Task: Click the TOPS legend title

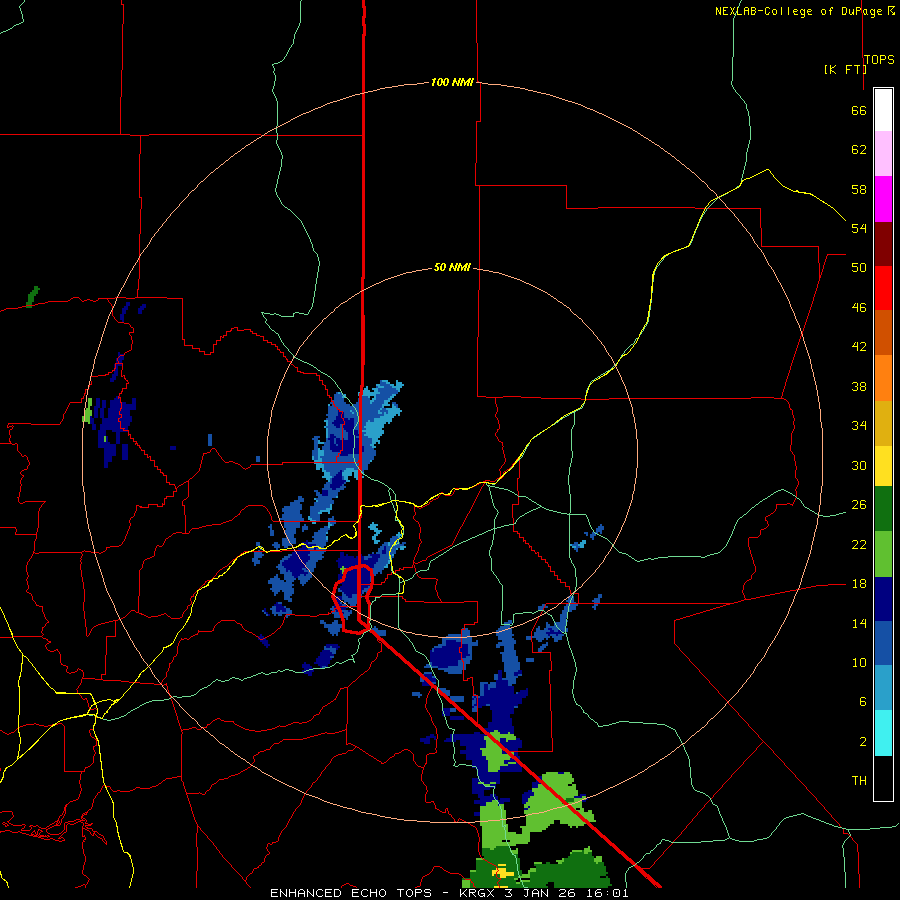Action: click(x=879, y=60)
